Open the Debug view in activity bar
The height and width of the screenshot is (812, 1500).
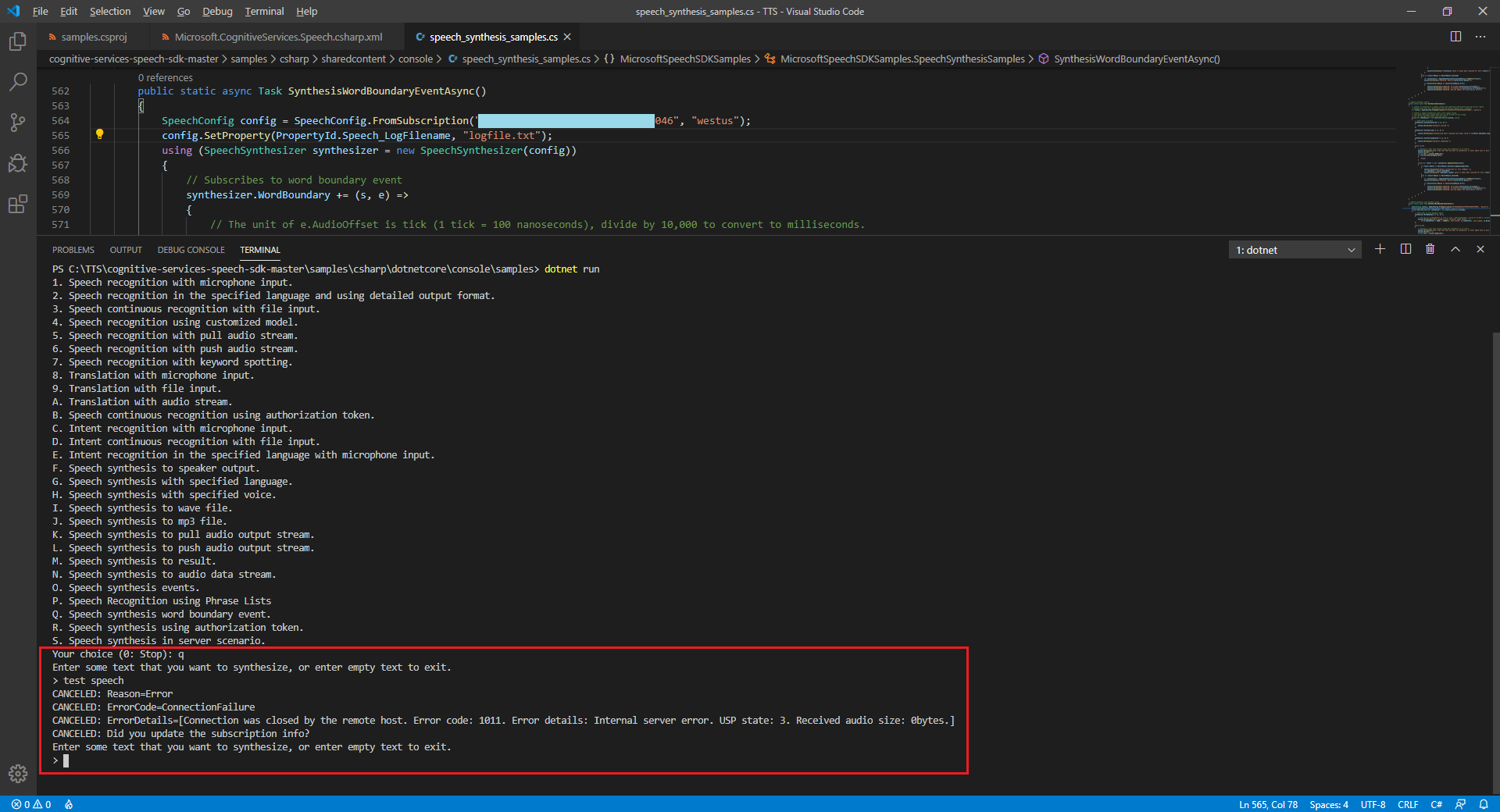click(17, 163)
